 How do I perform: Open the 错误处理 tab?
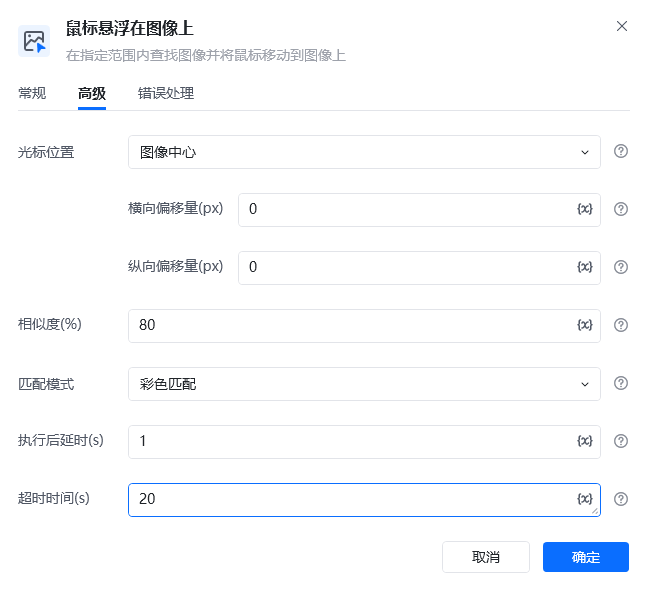click(x=166, y=93)
